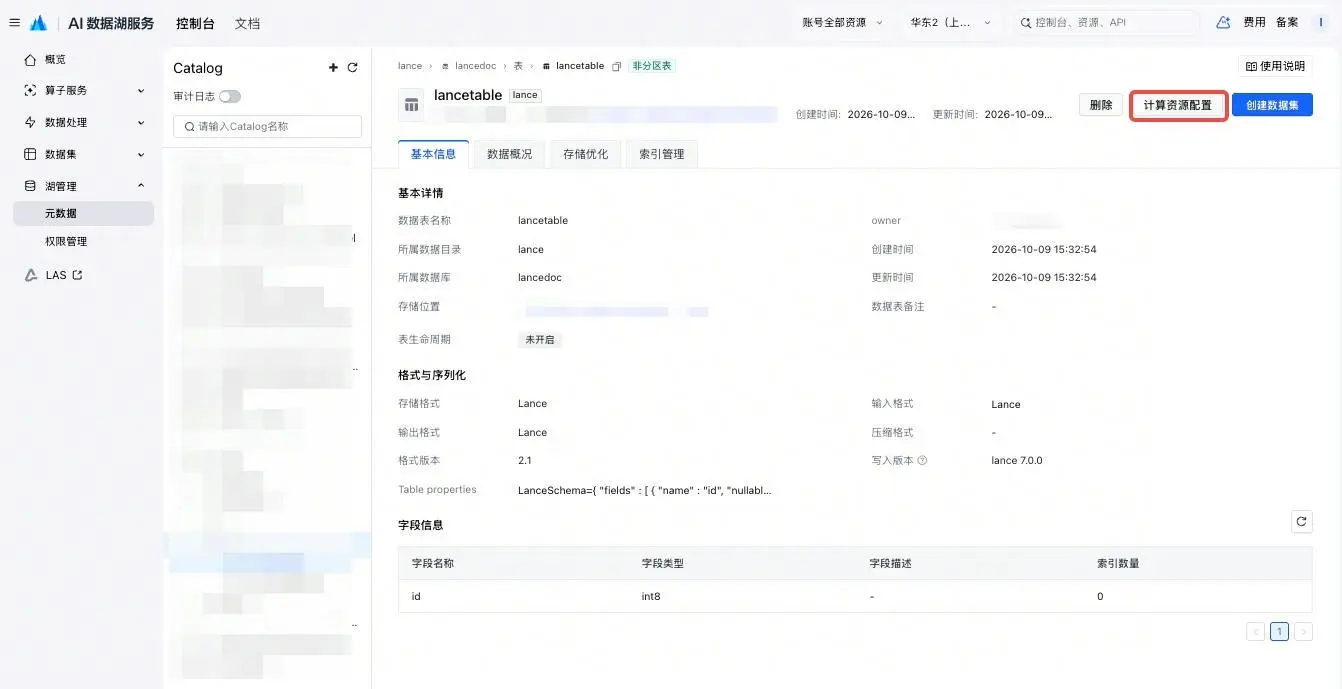Click the blue mountain product logo
Screen dimensions: 1342x689
click(39, 23)
